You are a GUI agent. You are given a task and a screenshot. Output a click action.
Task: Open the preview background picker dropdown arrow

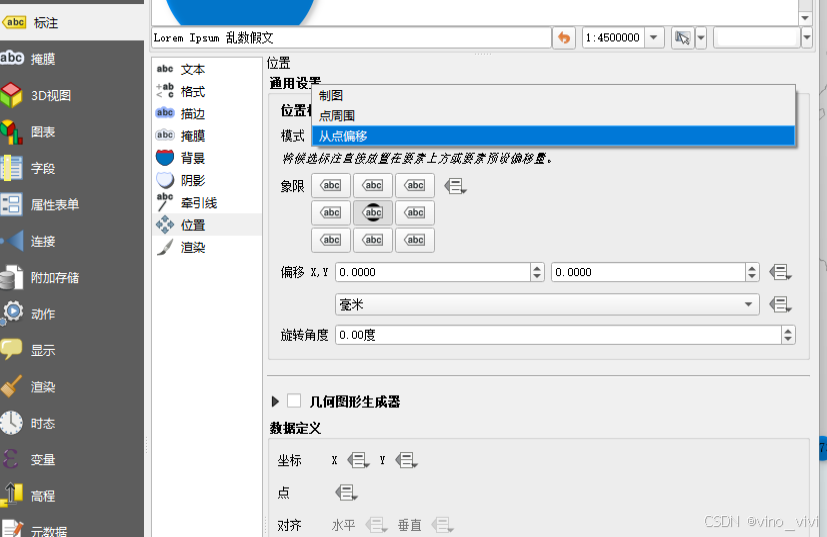(x=701, y=38)
